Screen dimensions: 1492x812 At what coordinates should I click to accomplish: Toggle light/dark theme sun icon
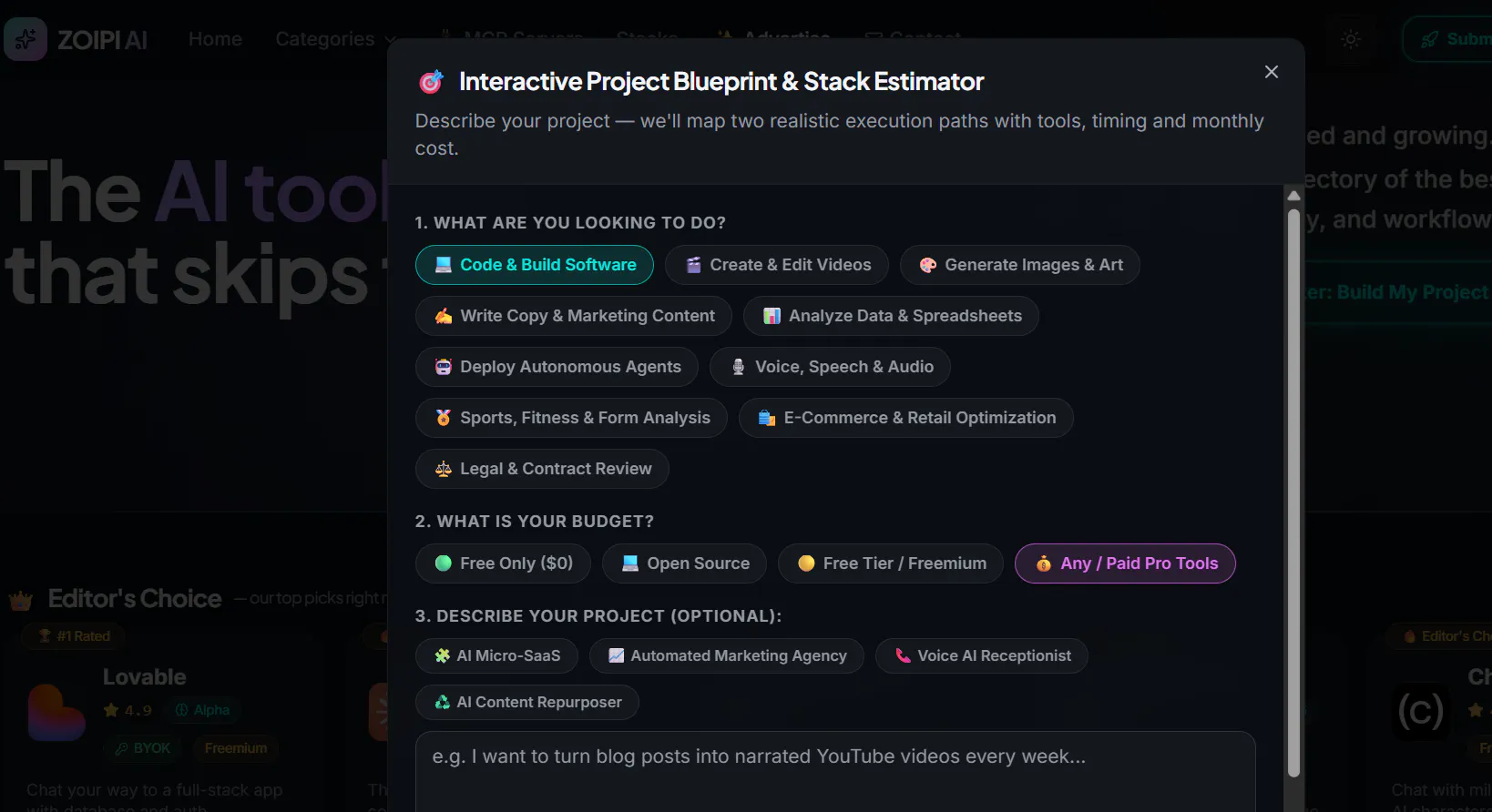[1351, 39]
